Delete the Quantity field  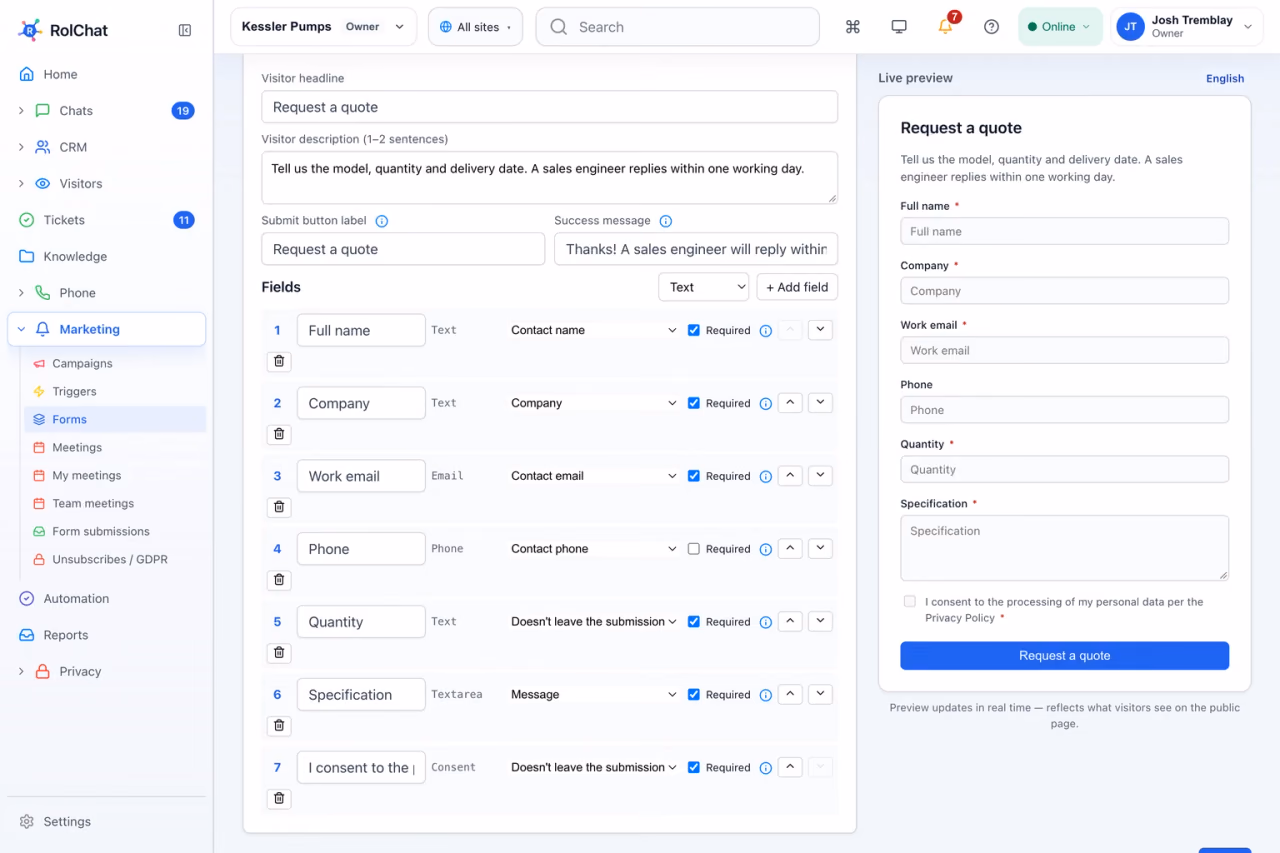click(279, 653)
